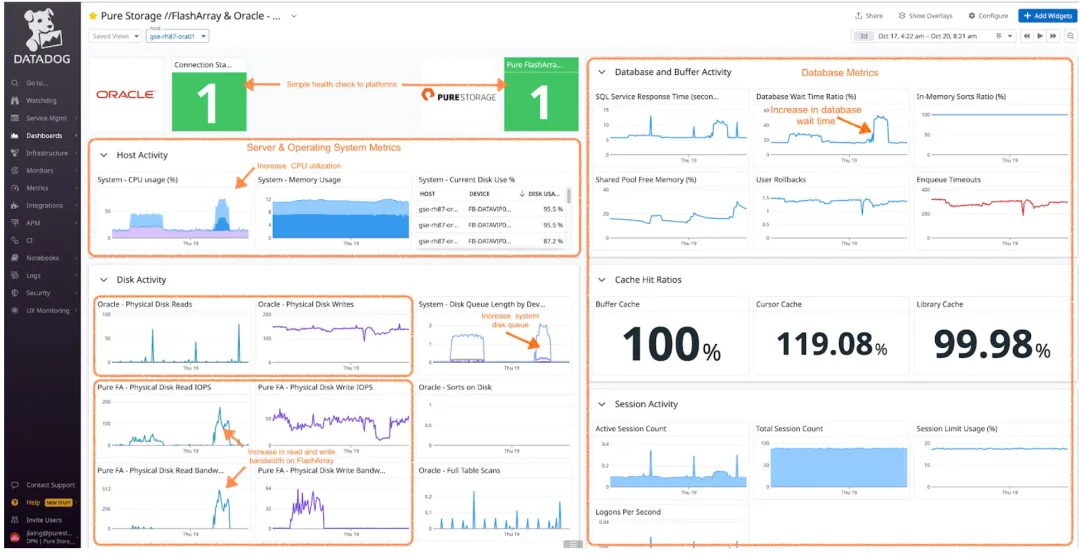Viewport: 1080px width, 557px height.
Task: Click the UX Monitoring sidebar icon
Action: (x=14, y=311)
